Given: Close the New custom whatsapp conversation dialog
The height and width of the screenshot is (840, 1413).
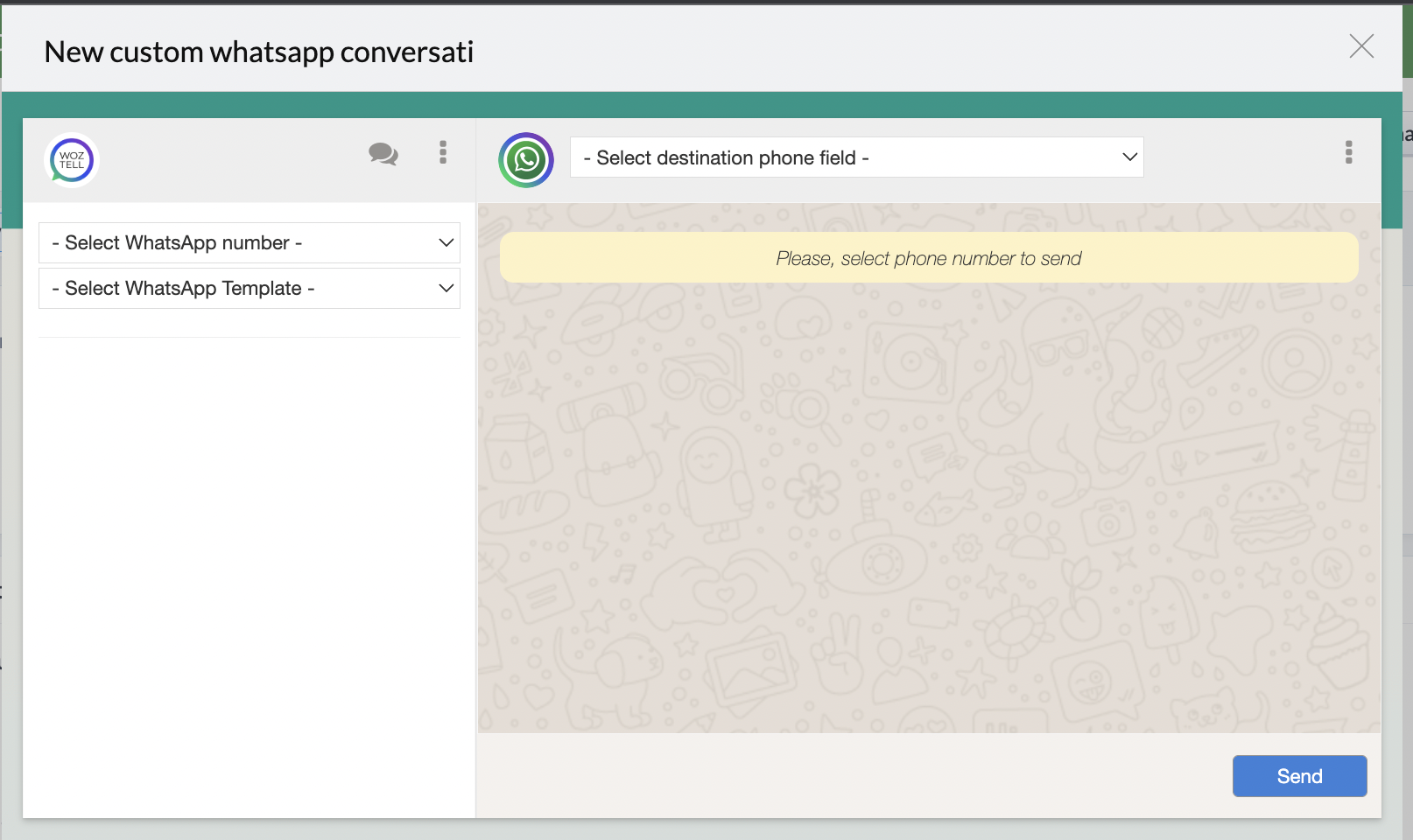Looking at the screenshot, I should (x=1361, y=46).
